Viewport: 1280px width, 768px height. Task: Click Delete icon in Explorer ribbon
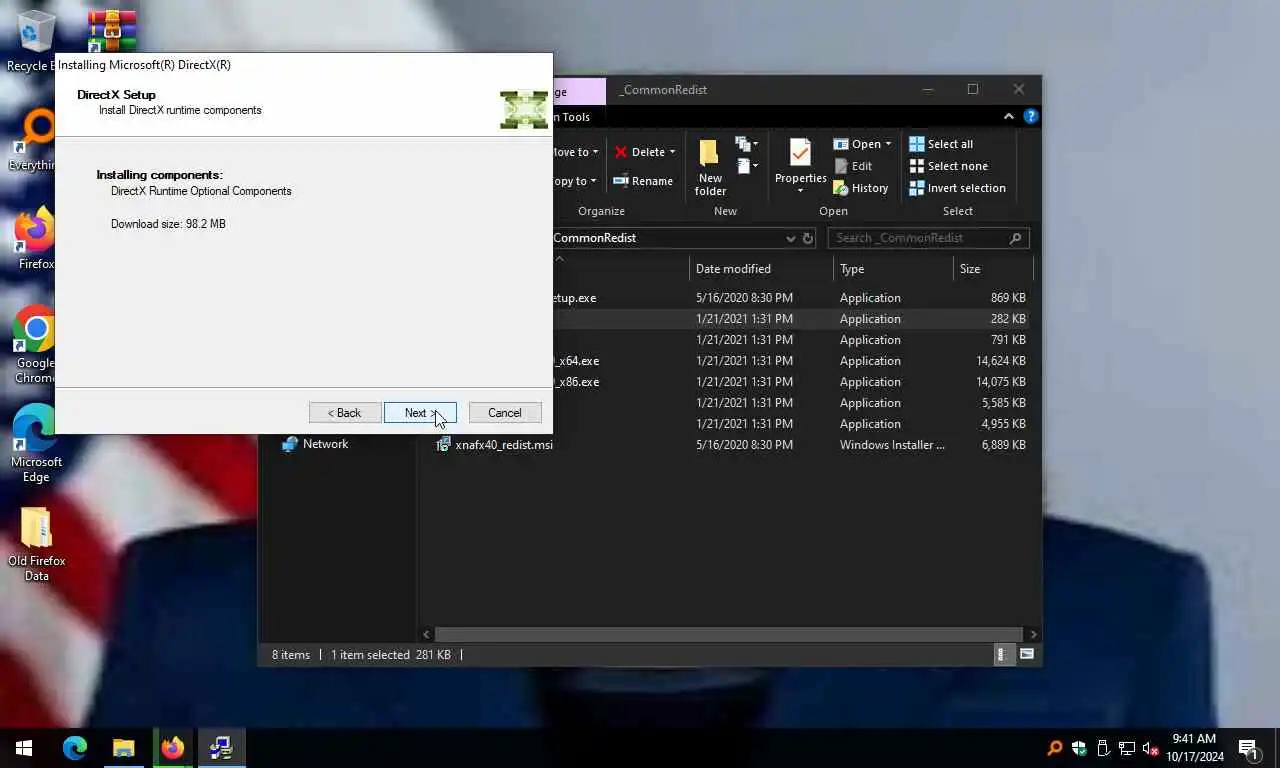pyautogui.click(x=621, y=152)
